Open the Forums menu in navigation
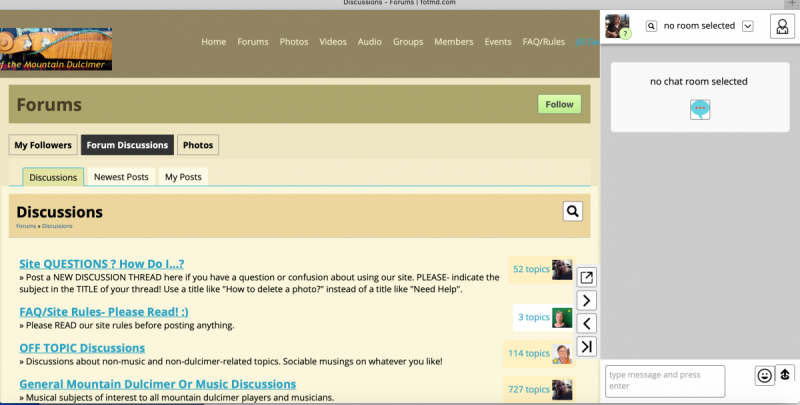The image size is (800, 405). (x=252, y=42)
